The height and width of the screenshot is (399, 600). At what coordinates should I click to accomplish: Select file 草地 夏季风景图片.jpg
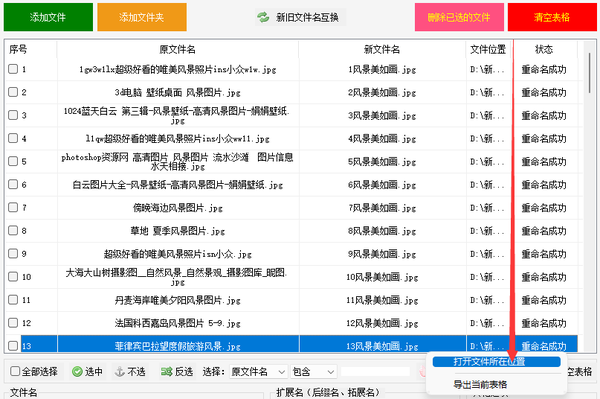(178, 231)
